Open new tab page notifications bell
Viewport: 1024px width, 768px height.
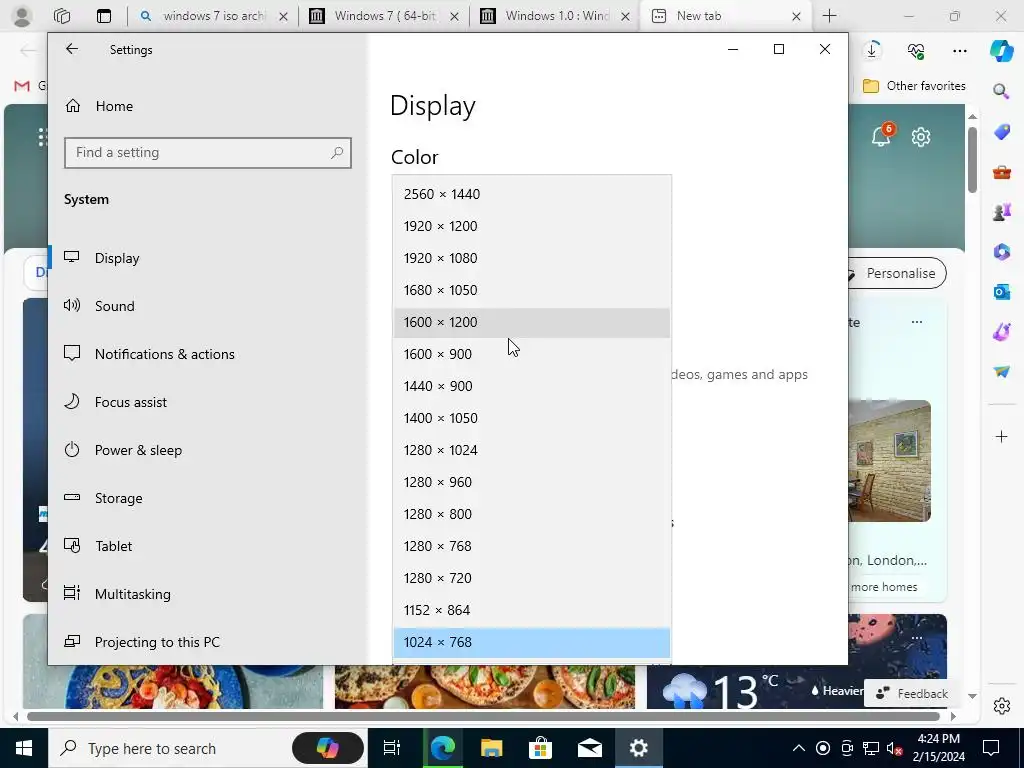coord(882,136)
